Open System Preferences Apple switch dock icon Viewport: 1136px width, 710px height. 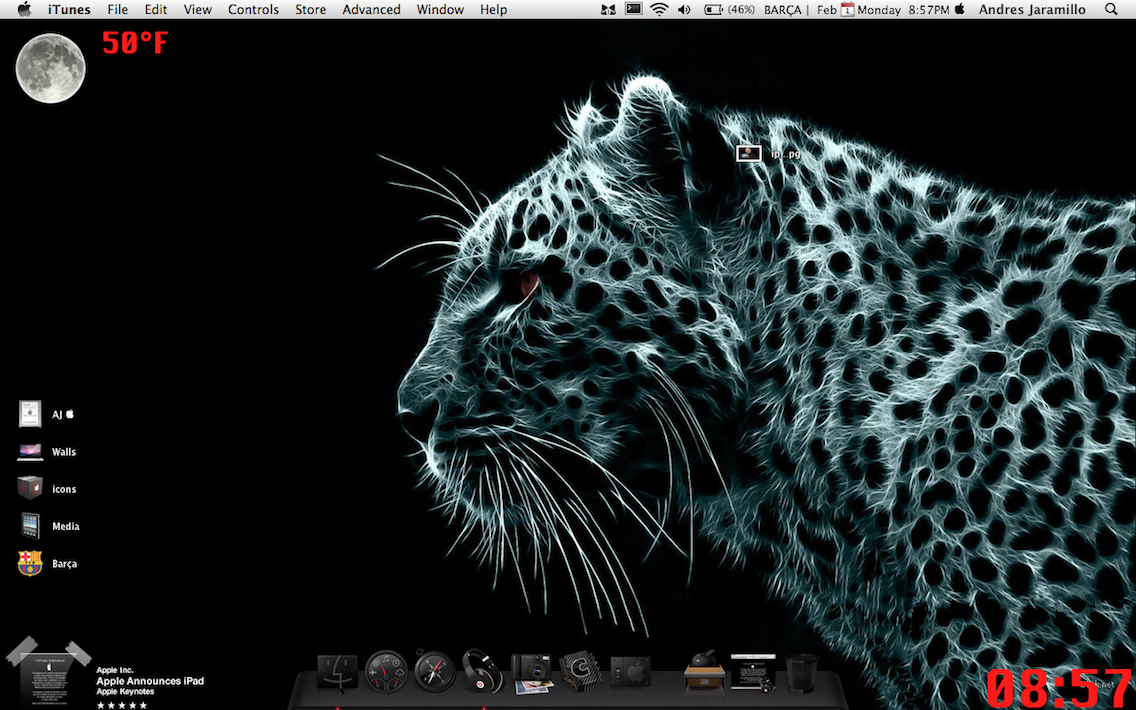(630, 673)
